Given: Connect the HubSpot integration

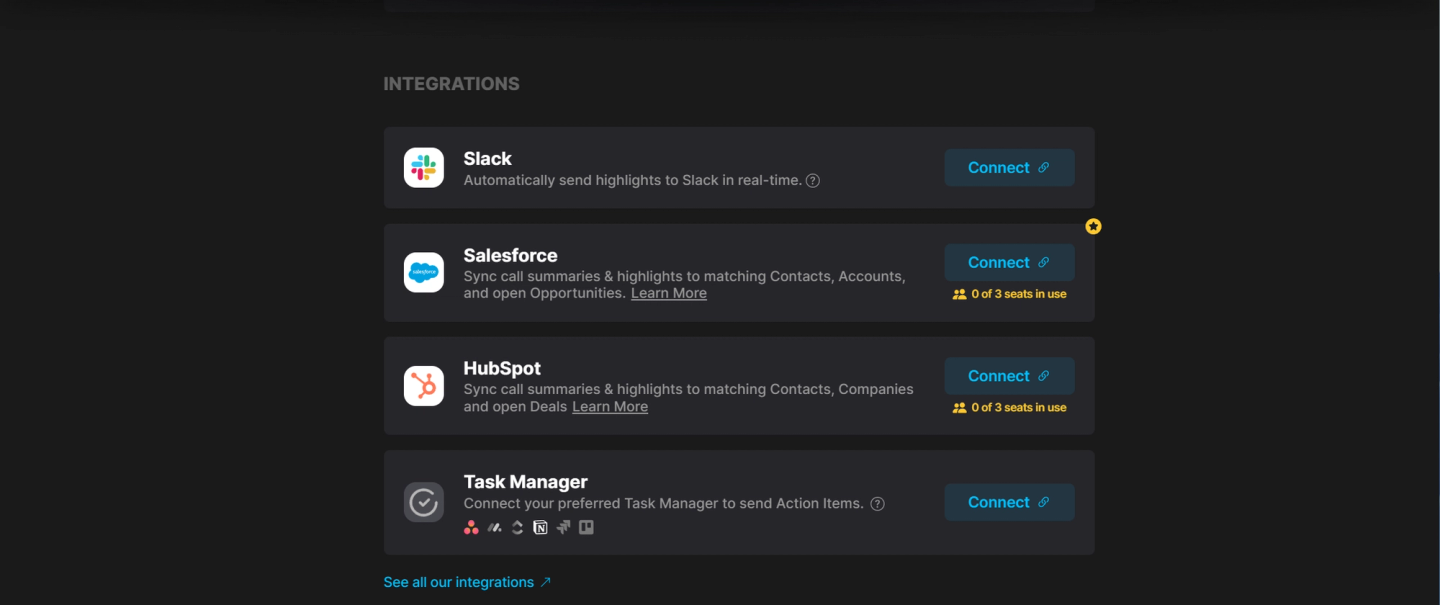Looking at the screenshot, I should tap(1009, 376).
